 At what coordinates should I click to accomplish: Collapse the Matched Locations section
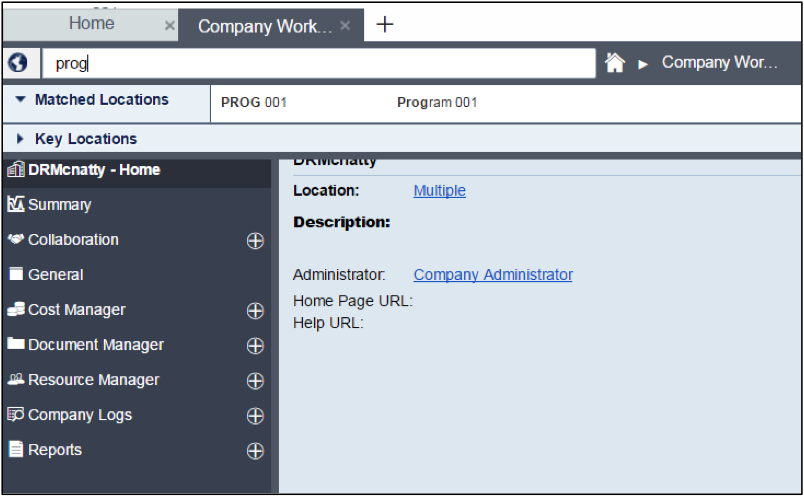pos(20,100)
